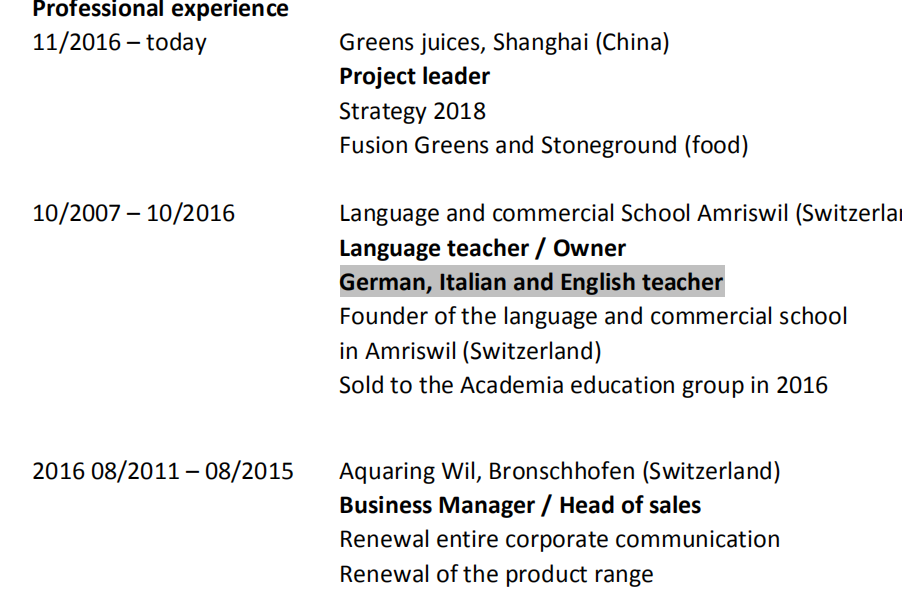902x595 pixels.
Task: Click the highlighted "German, Italian and English teacher" text
Action: (531, 282)
